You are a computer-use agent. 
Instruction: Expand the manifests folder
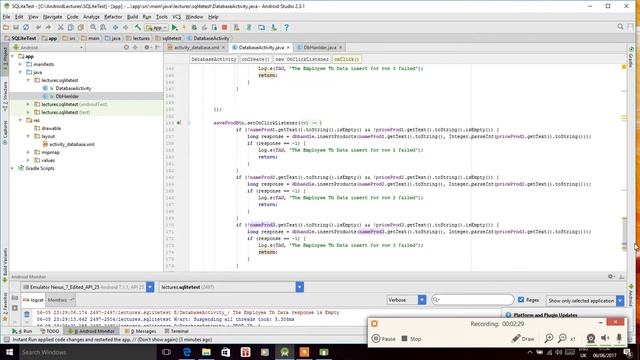click(20, 64)
